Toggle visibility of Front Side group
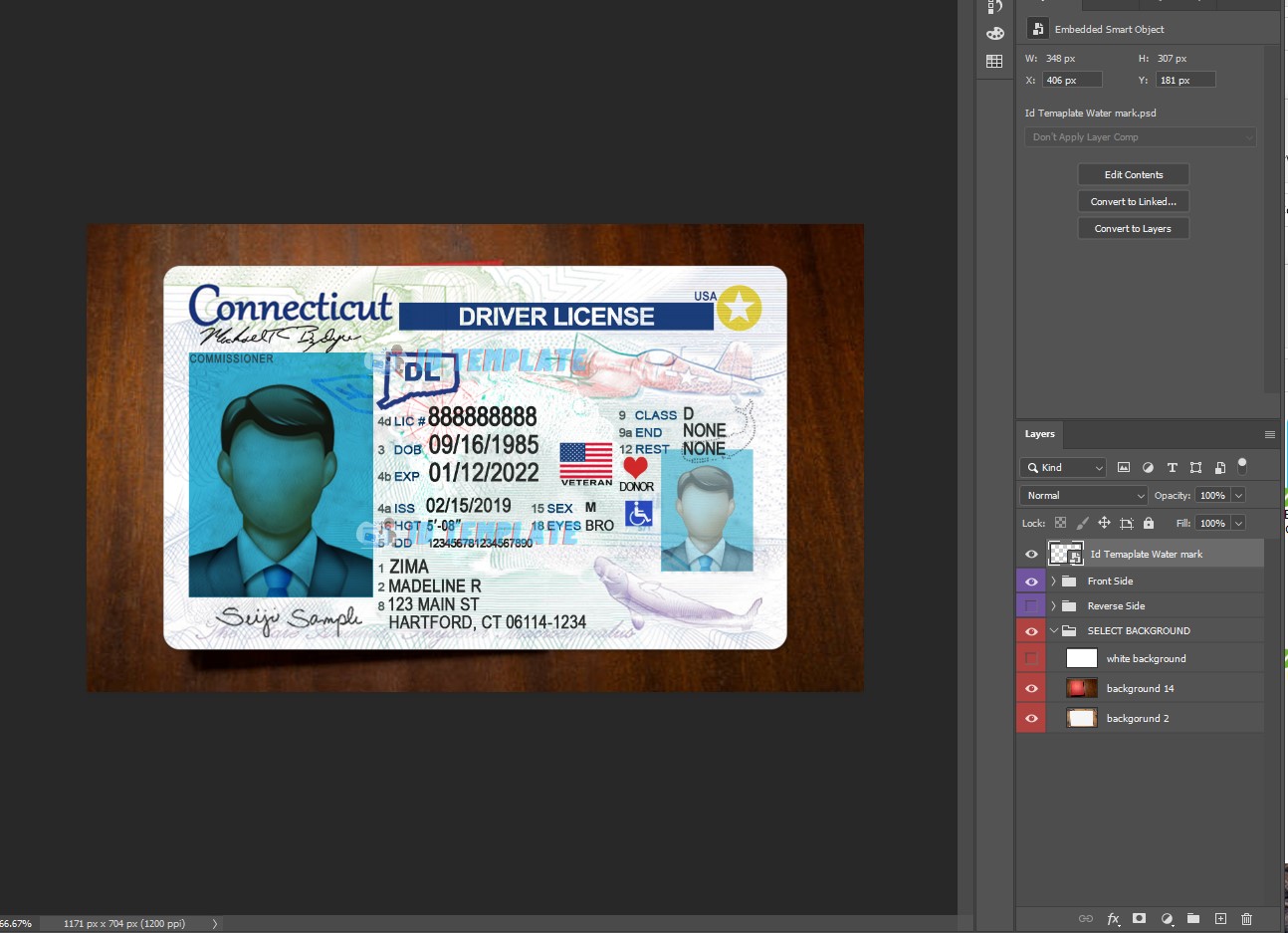 coord(1031,581)
